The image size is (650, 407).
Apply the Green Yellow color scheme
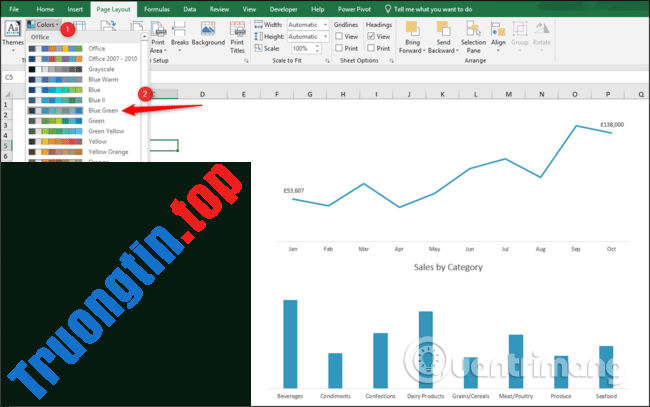pyautogui.click(x=83, y=131)
